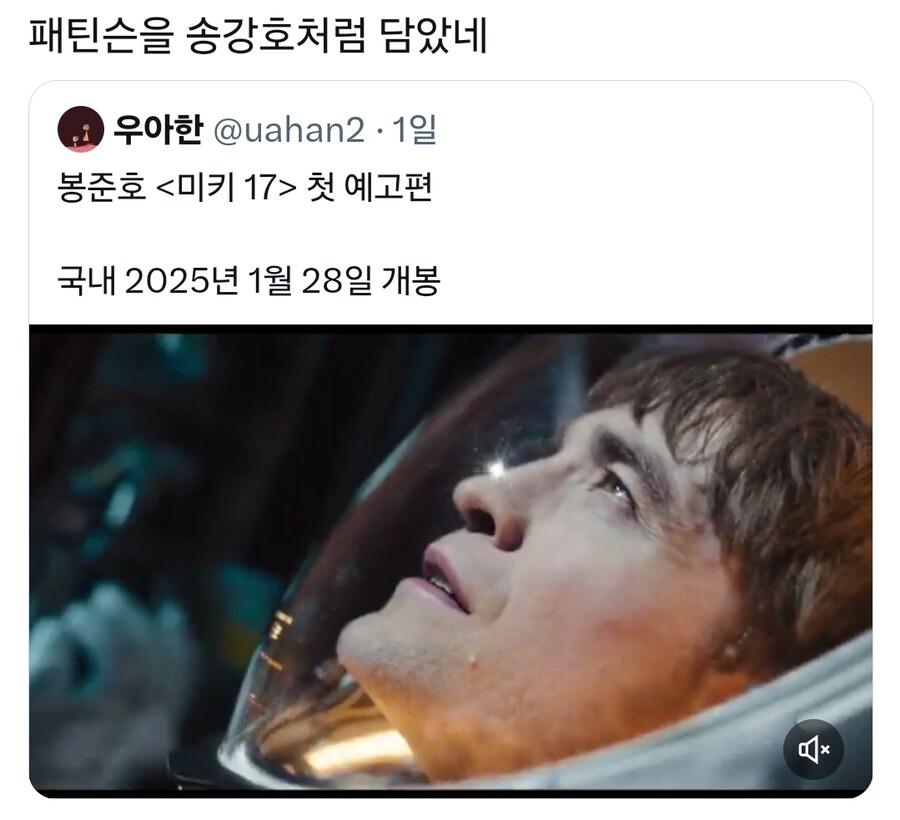Open the 우아한 profile avatar
This screenshot has height=820, width=900.
coord(80,129)
